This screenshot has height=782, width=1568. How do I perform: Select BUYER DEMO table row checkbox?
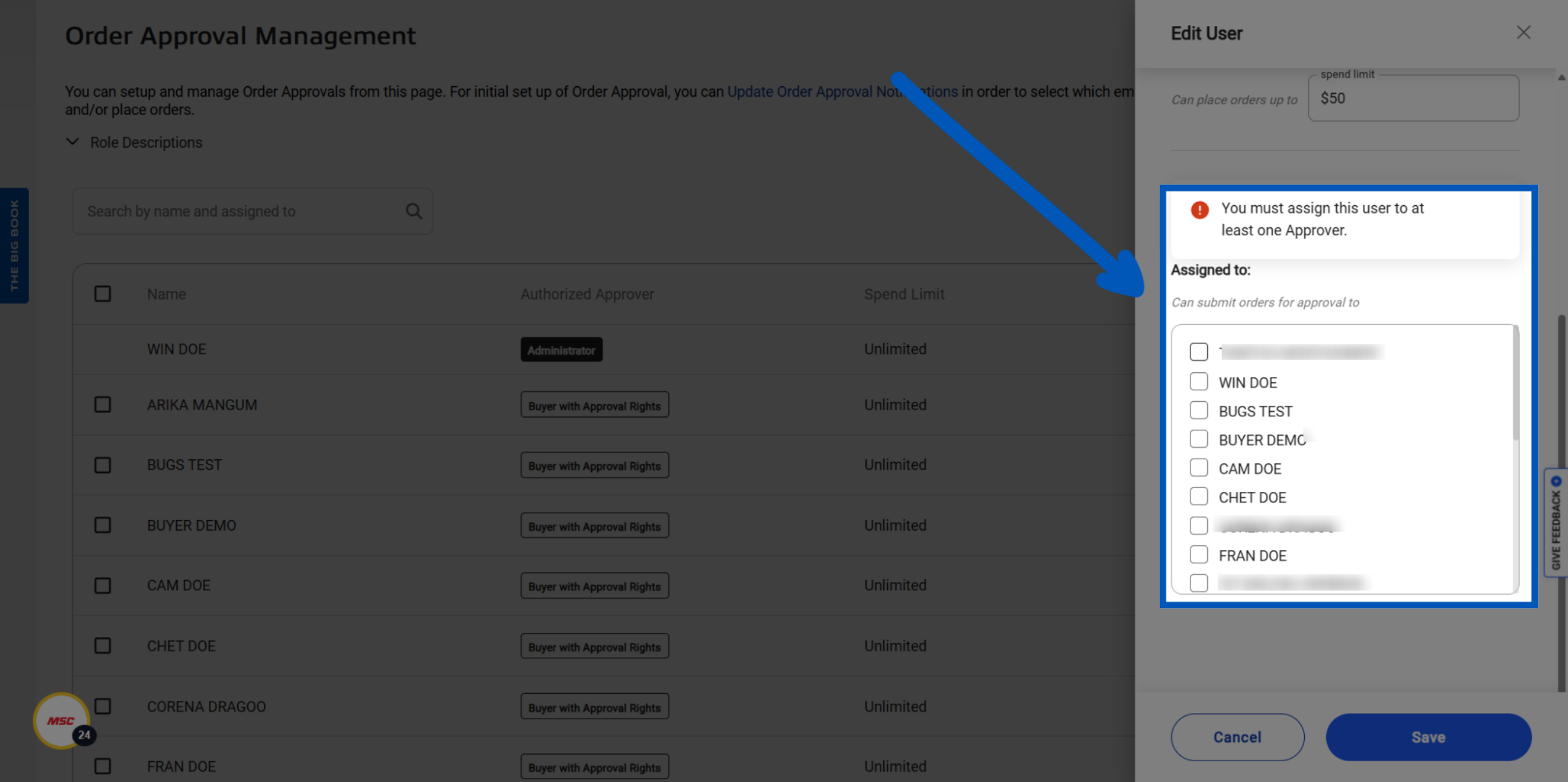coord(102,525)
